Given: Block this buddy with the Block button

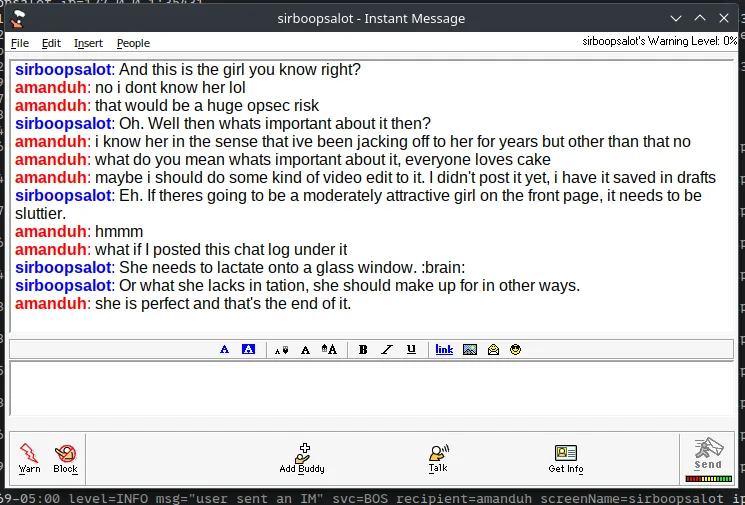Looking at the screenshot, I should click(x=65, y=458).
